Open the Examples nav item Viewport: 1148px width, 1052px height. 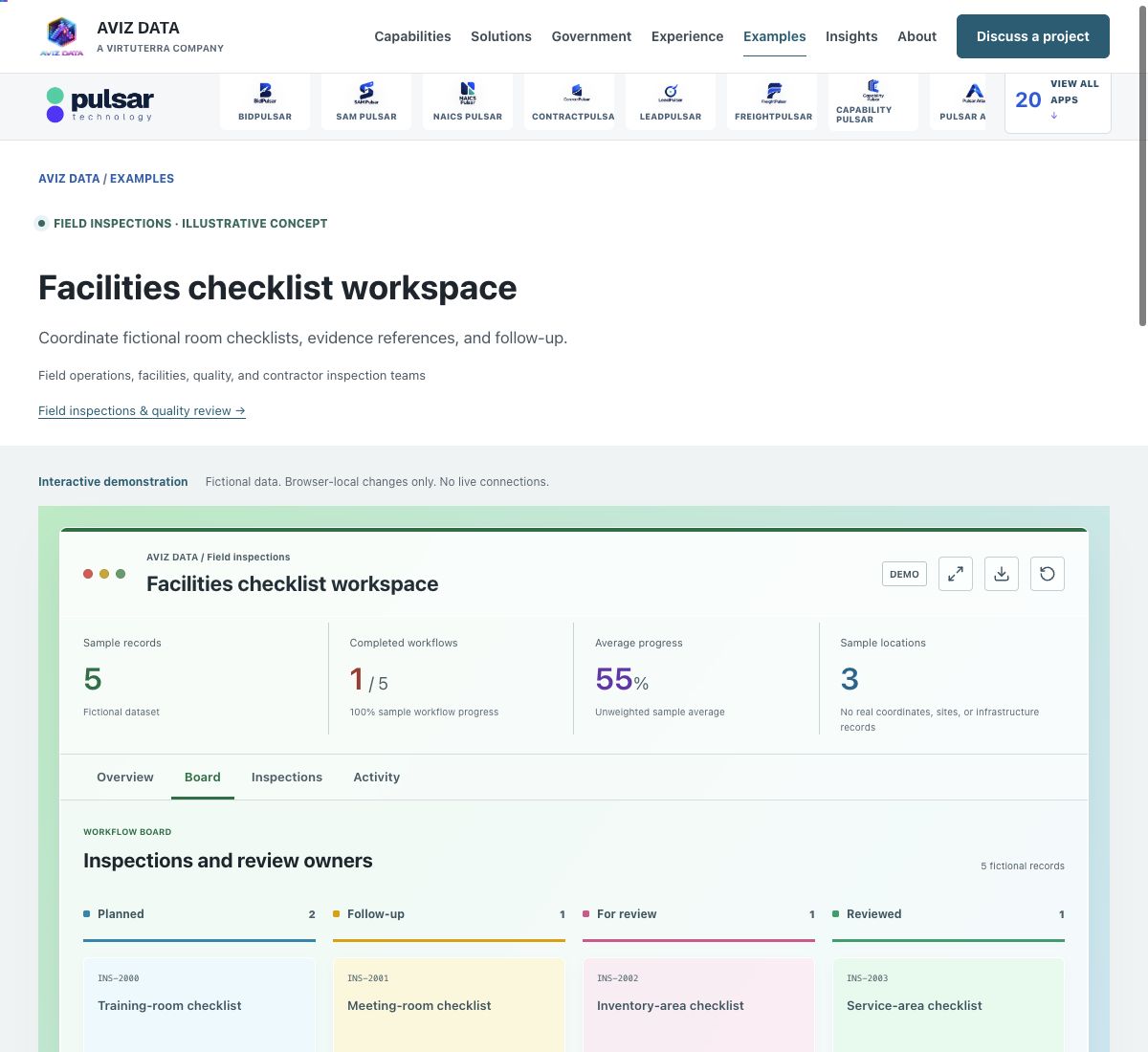(775, 36)
